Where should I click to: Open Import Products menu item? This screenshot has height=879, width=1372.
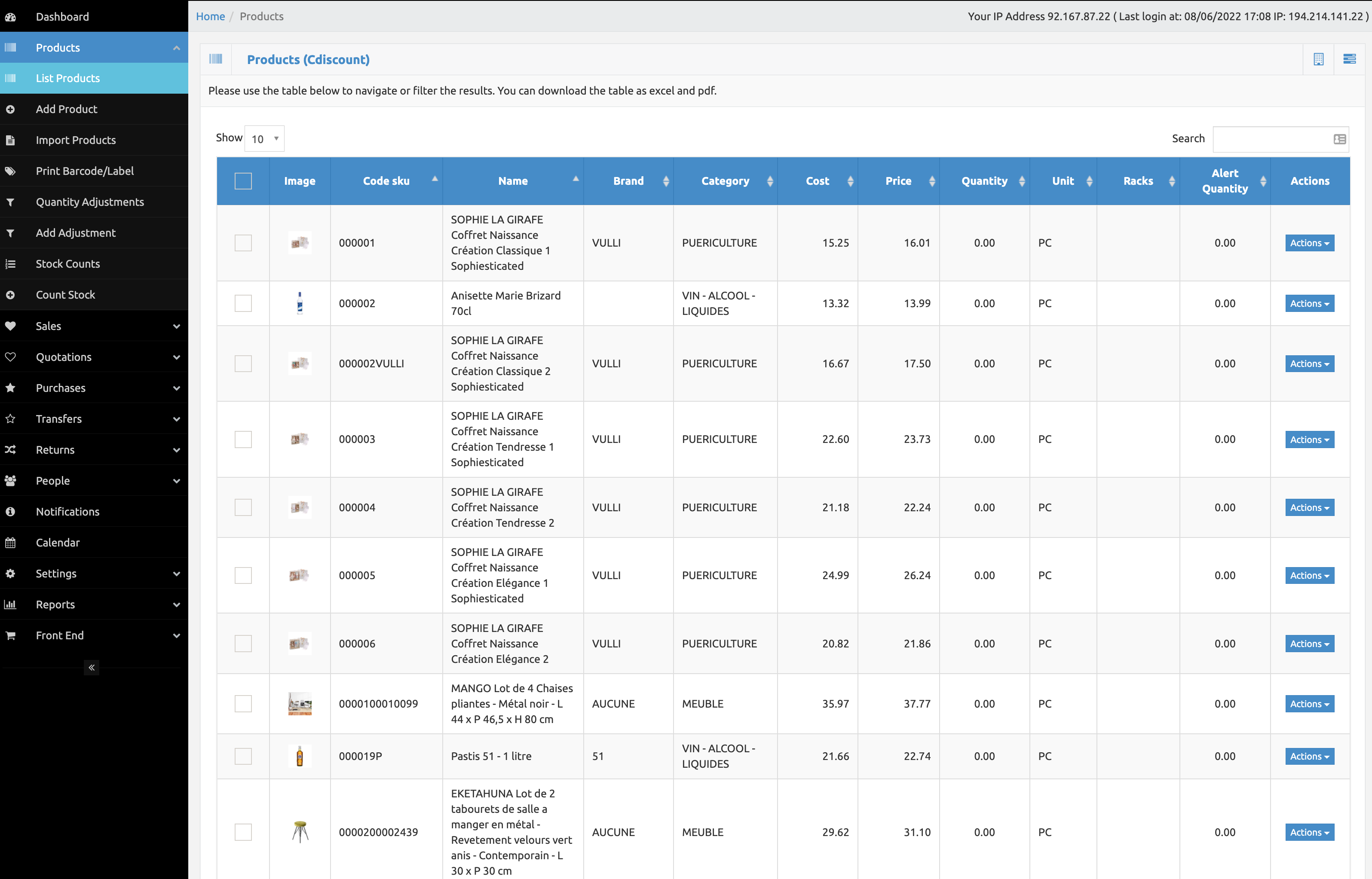[x=94, y=140]
